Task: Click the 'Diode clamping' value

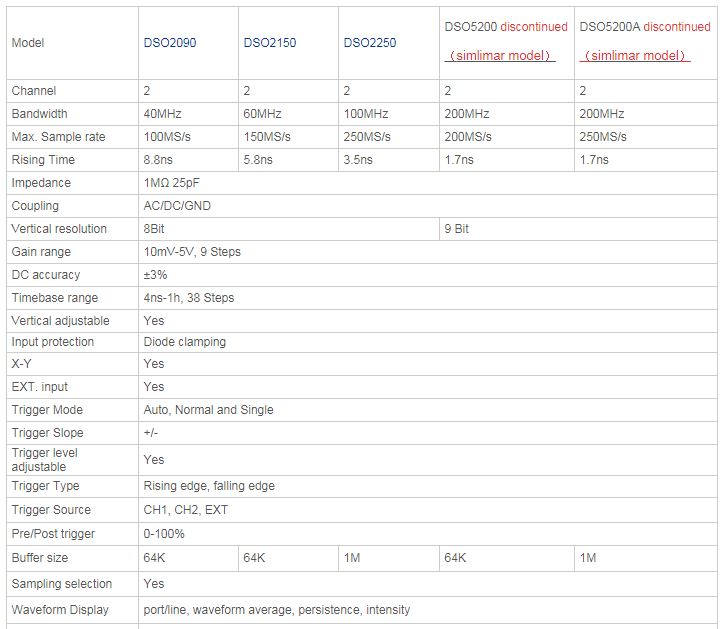Action: 185,342
